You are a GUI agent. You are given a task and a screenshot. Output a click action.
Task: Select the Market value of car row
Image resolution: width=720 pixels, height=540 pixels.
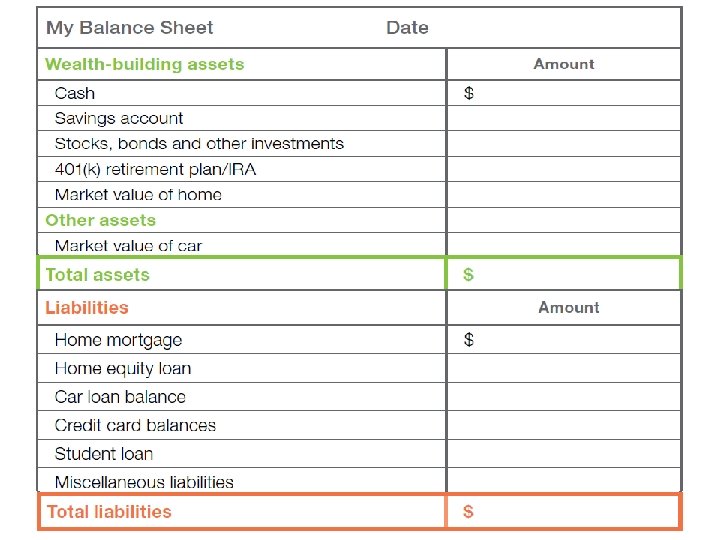(129, 245)
